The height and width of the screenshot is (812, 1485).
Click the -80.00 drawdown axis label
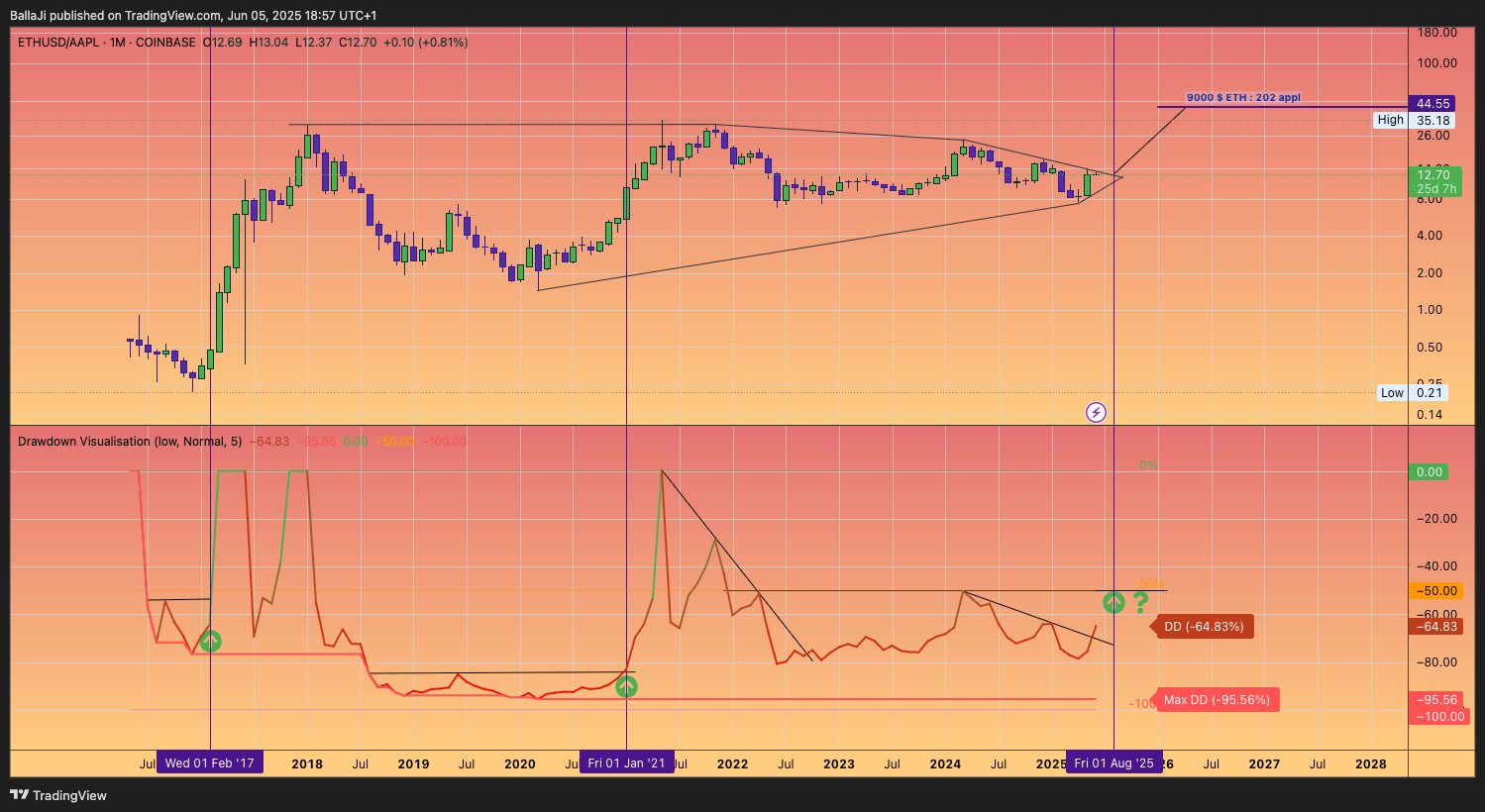point(1436,662)
